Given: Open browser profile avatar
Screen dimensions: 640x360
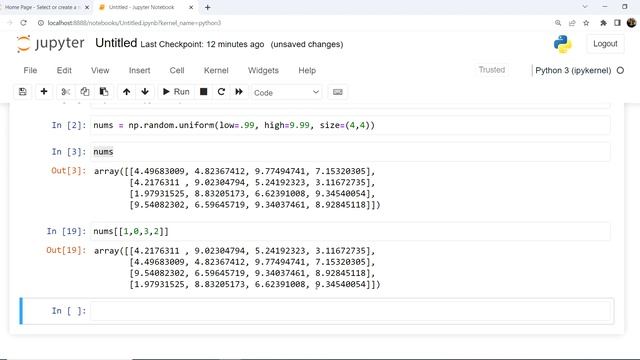Looking at the screenshot, I should (631, 23).
